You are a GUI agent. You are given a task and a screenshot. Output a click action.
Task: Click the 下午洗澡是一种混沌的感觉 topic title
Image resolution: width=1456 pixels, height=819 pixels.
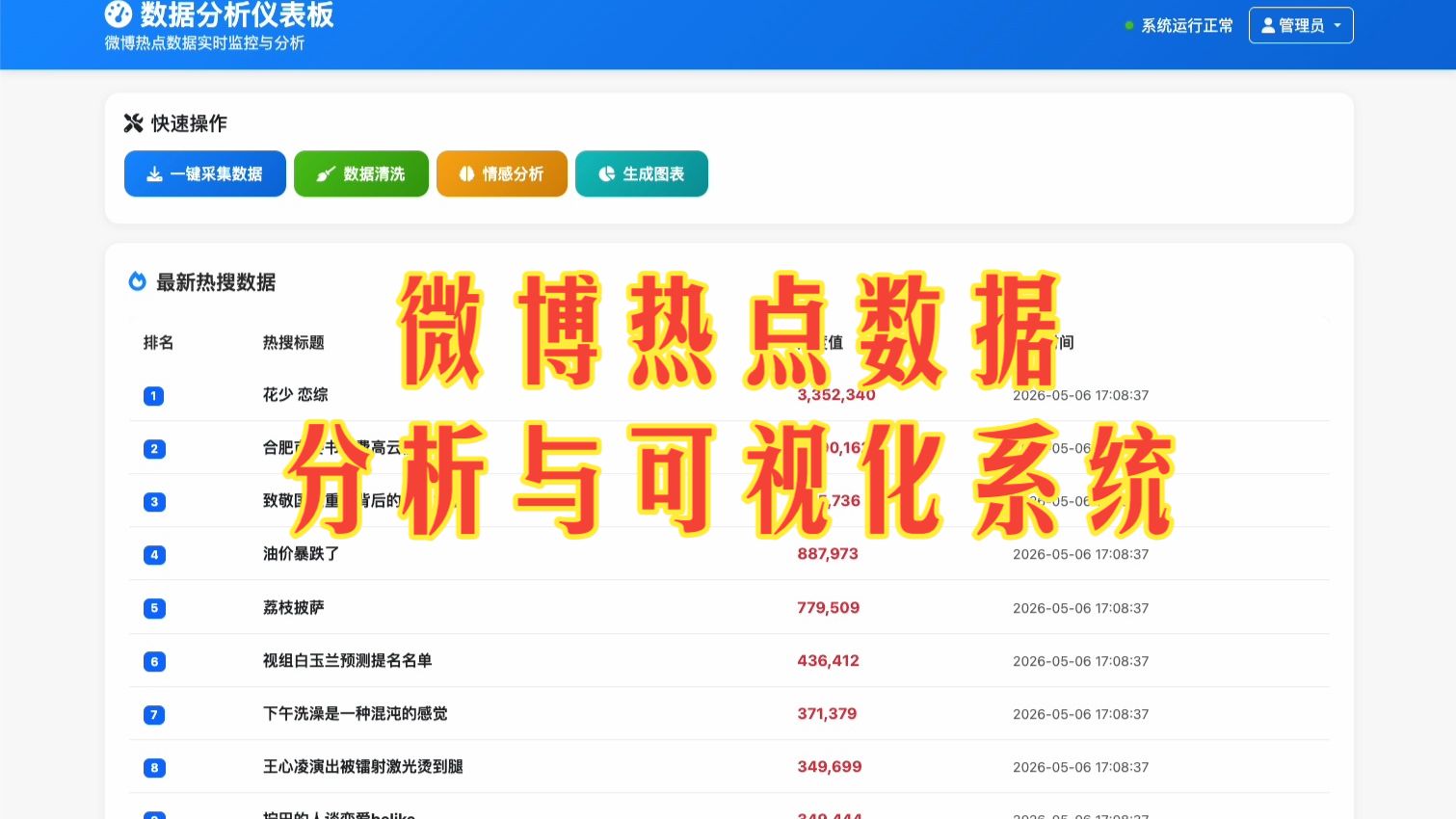(356, 714)
